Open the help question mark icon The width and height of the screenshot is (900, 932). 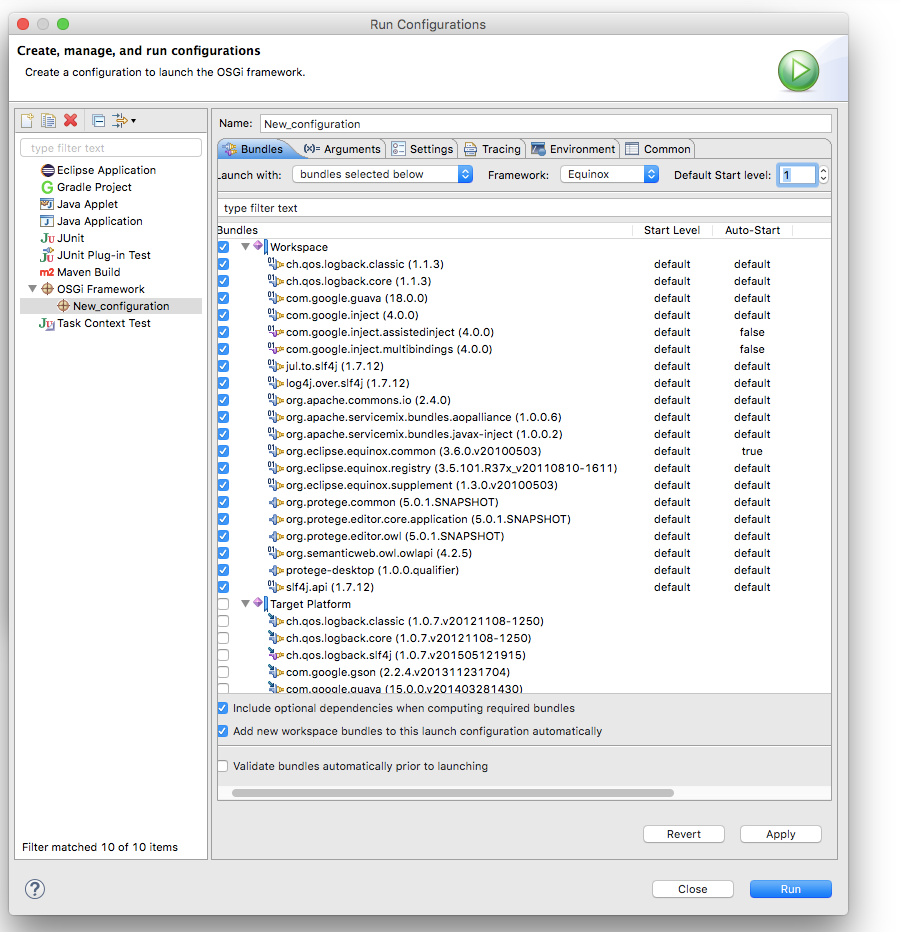[35, 889]
